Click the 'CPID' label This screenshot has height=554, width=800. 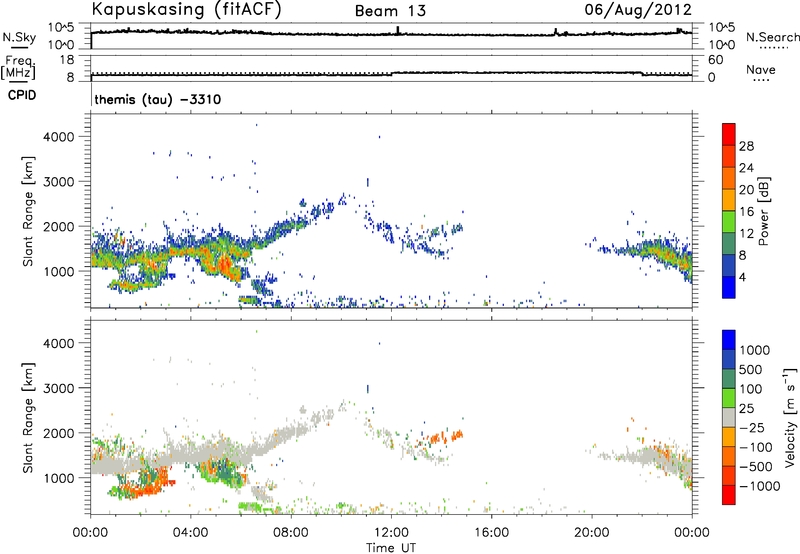pos(22,95)
